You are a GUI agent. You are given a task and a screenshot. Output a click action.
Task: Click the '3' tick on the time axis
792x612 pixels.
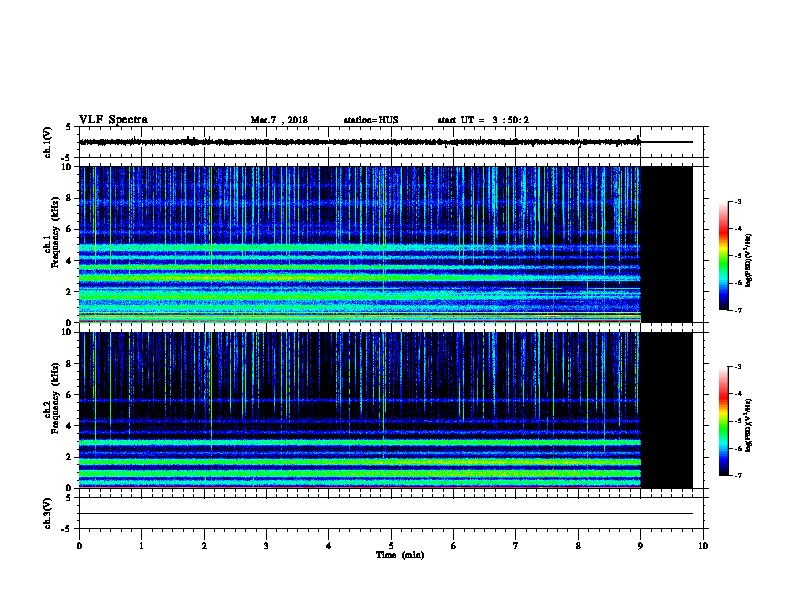coord(266,546)
